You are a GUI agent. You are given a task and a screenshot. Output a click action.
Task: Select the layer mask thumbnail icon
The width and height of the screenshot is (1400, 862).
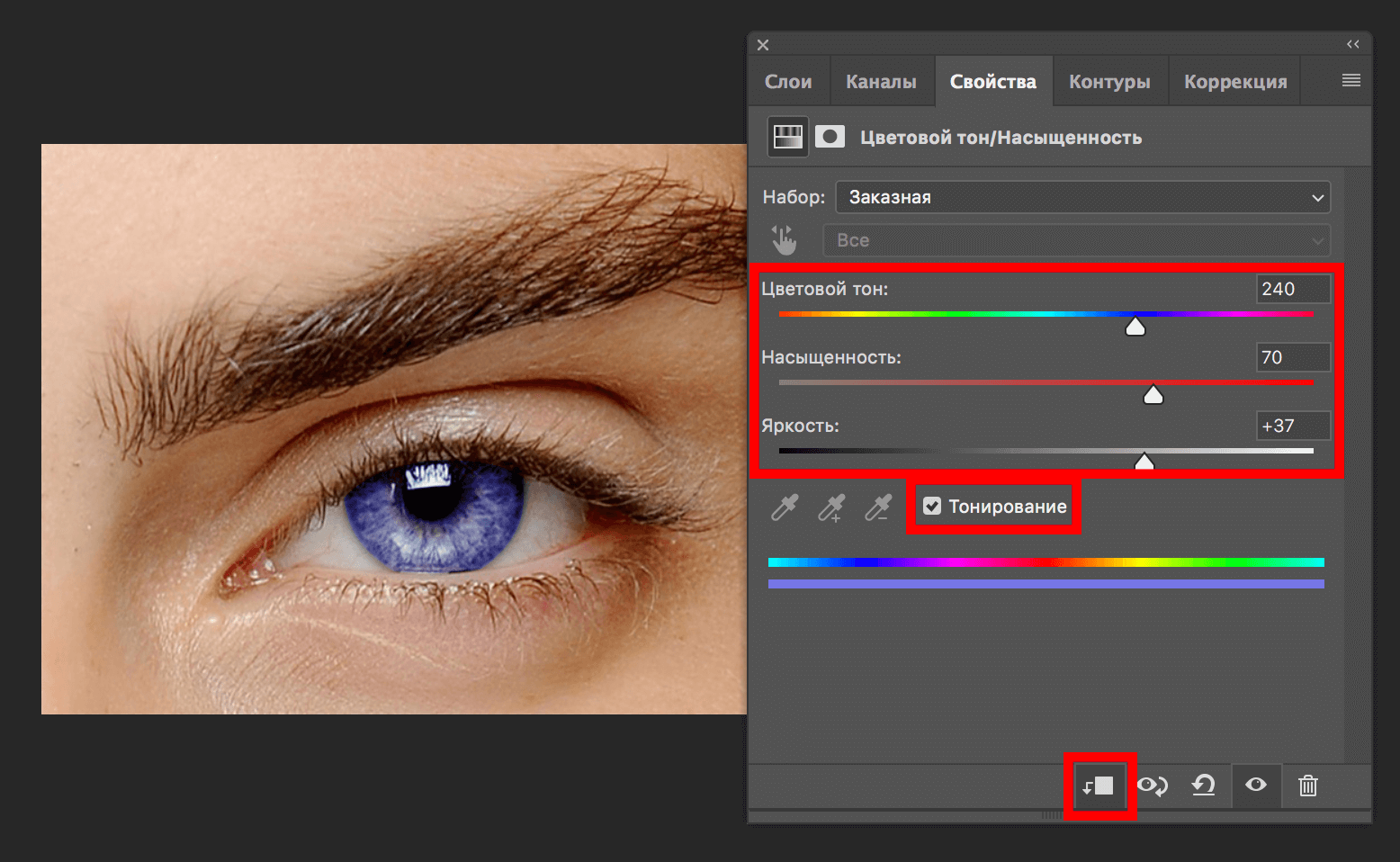point(830,135)
